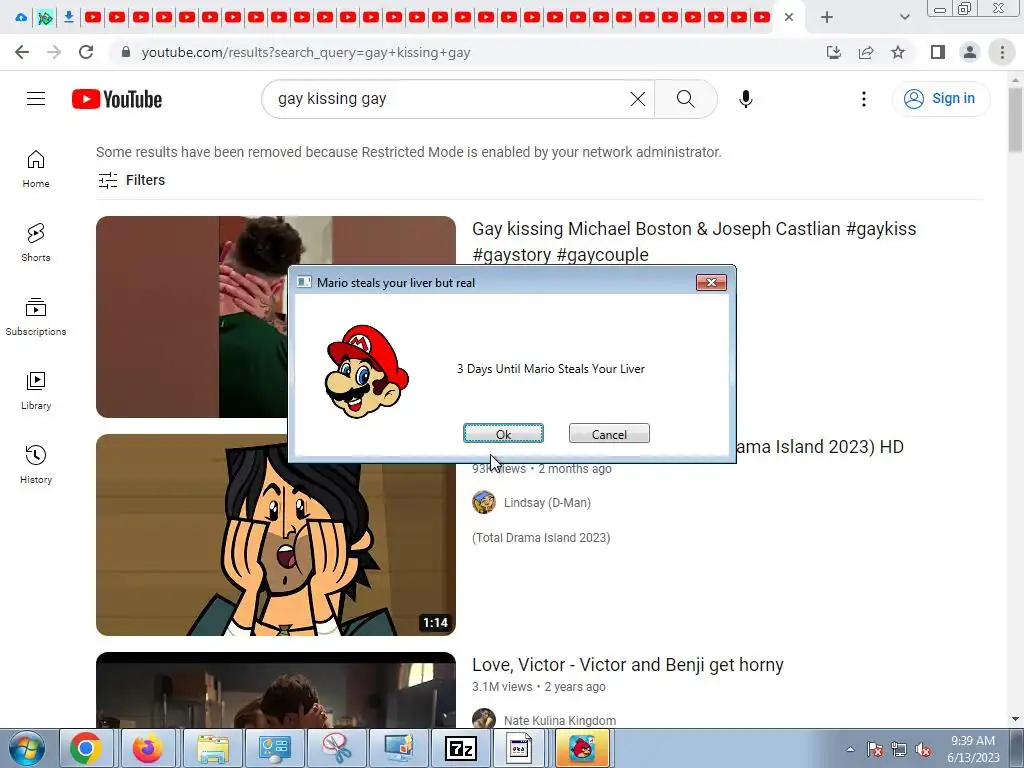This screenshot has height=768, width=1024.
Task: Open Windows Explorer from the taskbar
Action: tap(212, 748)
